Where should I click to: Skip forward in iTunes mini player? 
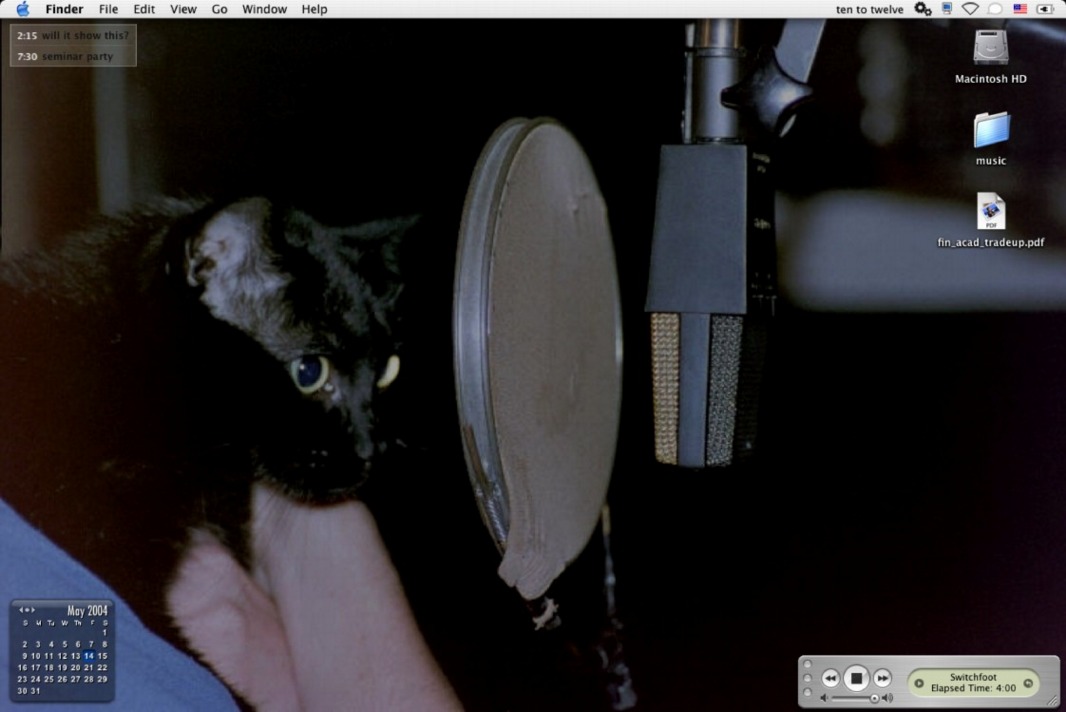882,678
